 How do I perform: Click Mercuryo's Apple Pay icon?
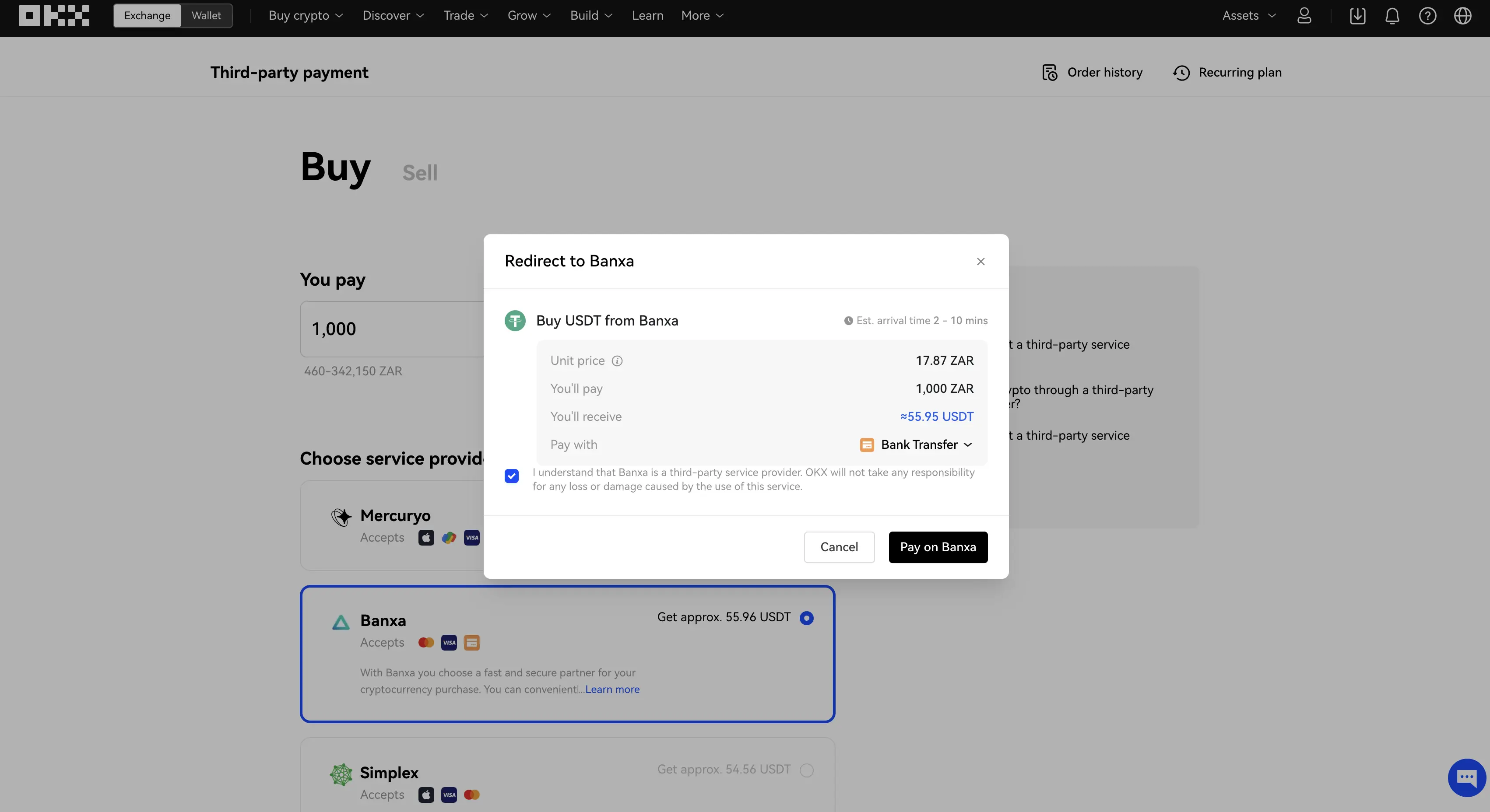(426, 538)
